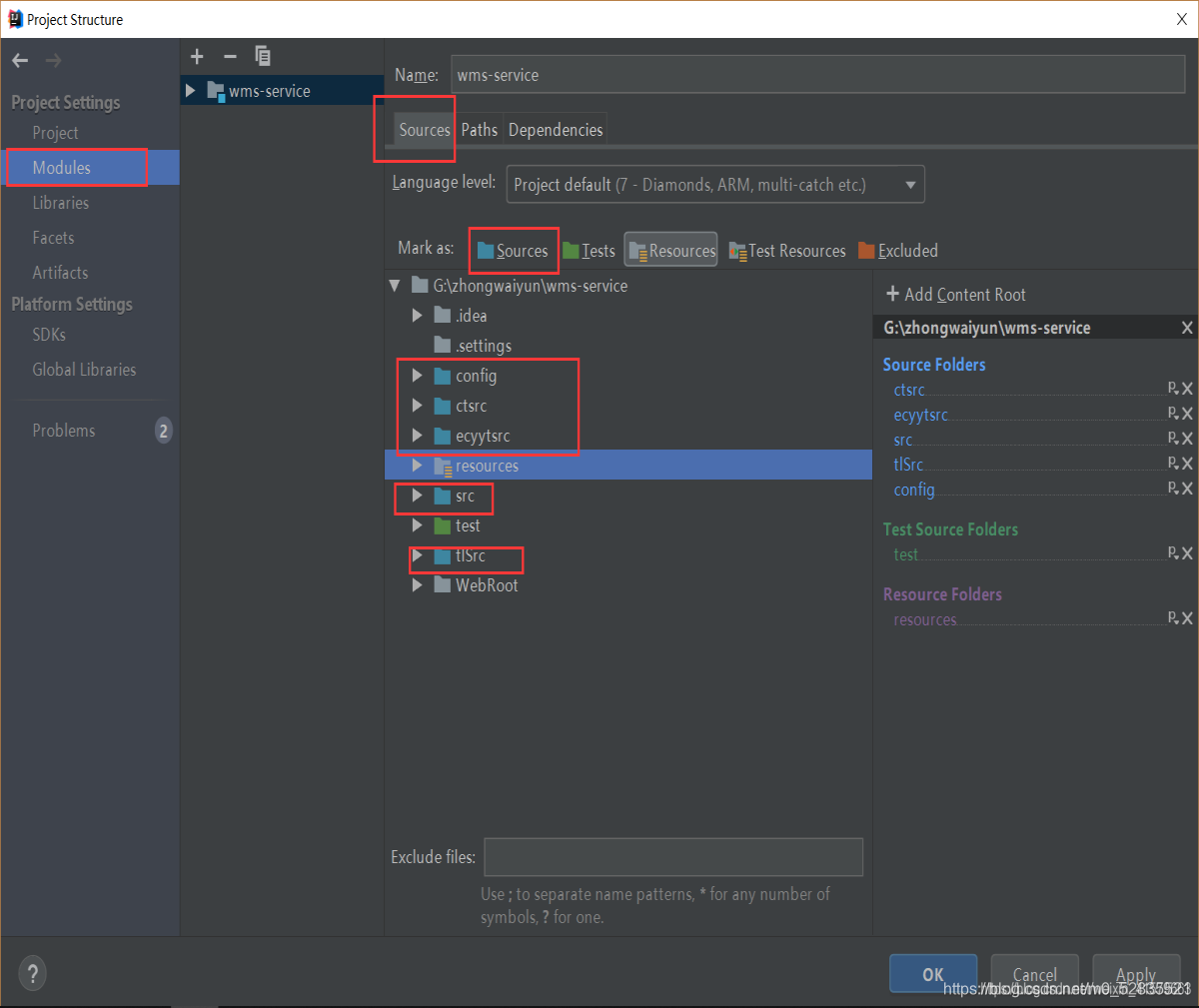The height and width of the screenshot is (1008, 1199).
Task: Toggle Mark as Resources
Action: [671, 251]
